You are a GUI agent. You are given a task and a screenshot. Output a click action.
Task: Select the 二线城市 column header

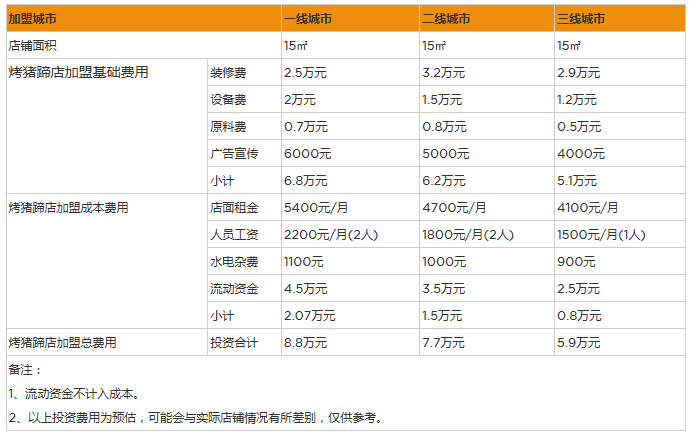point(446,19)
